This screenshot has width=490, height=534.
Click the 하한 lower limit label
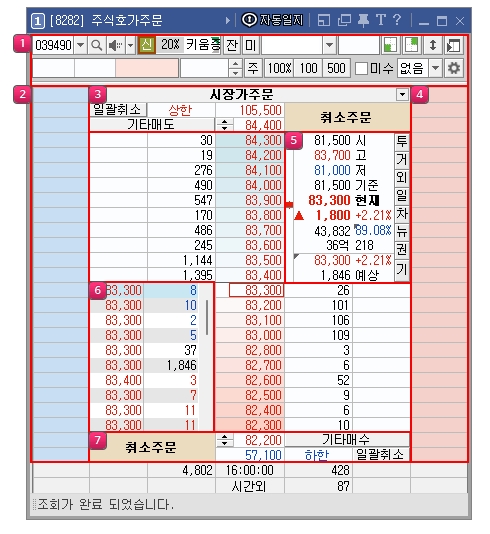[317, 455]
